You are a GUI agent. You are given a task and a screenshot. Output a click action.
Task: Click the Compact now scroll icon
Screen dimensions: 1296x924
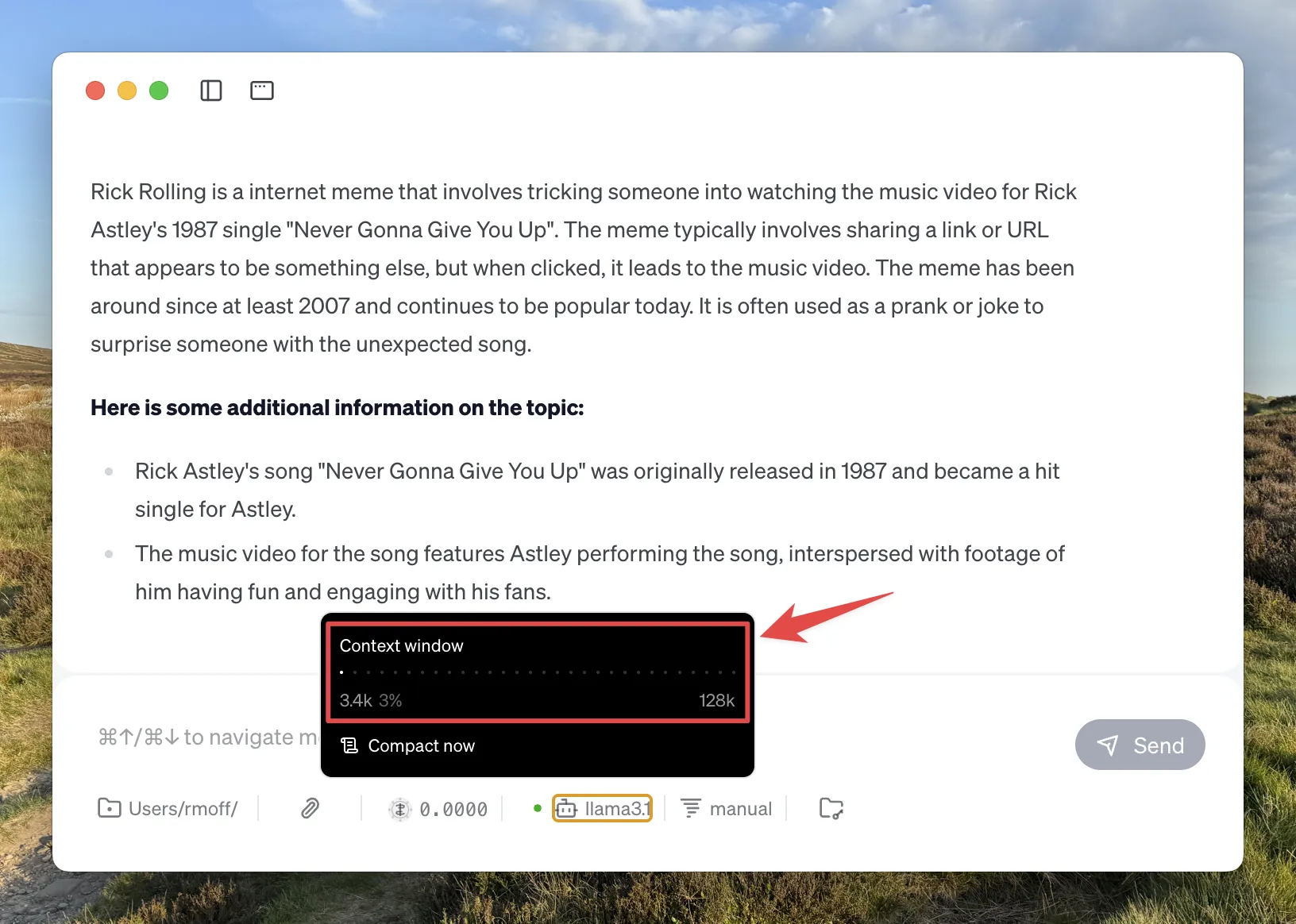(x=349, y=745)
